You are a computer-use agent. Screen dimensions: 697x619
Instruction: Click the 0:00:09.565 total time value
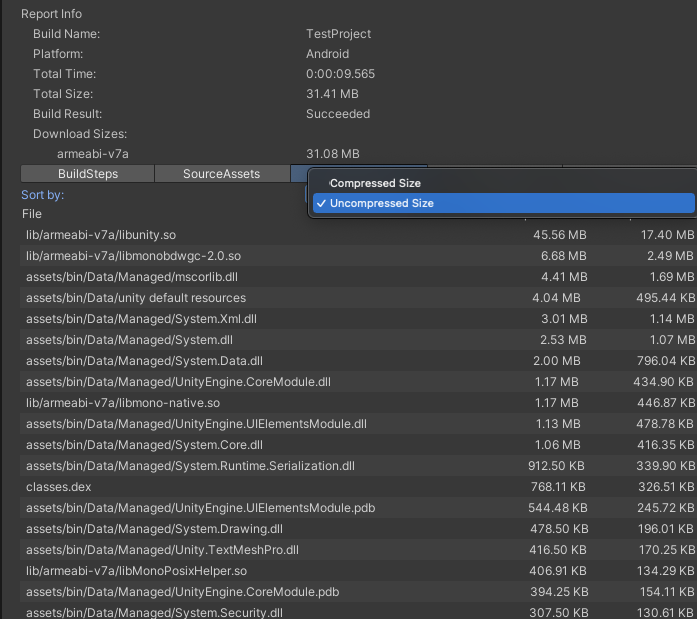(x=340, y=74)
